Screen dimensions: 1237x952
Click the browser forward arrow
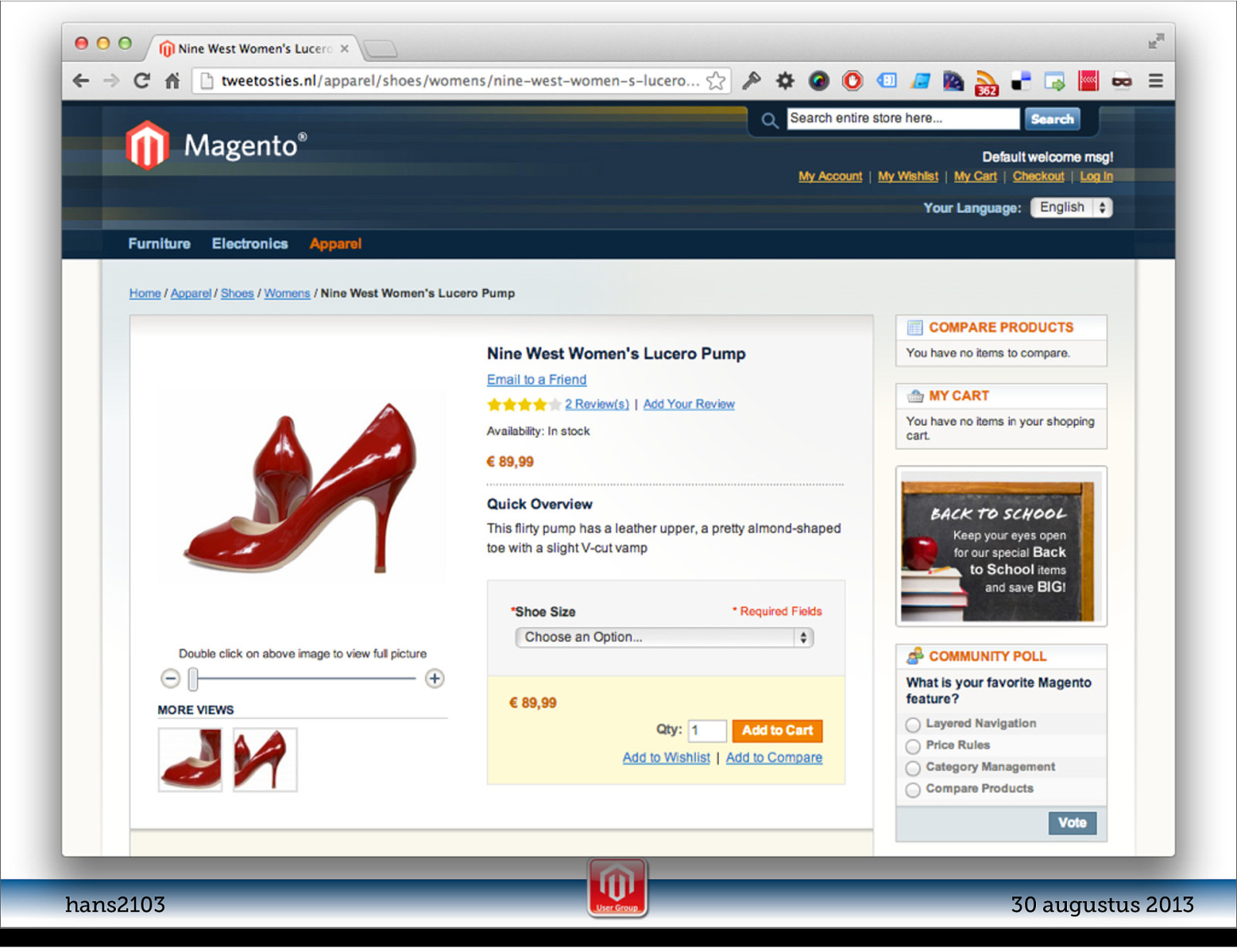pos(111,80)
